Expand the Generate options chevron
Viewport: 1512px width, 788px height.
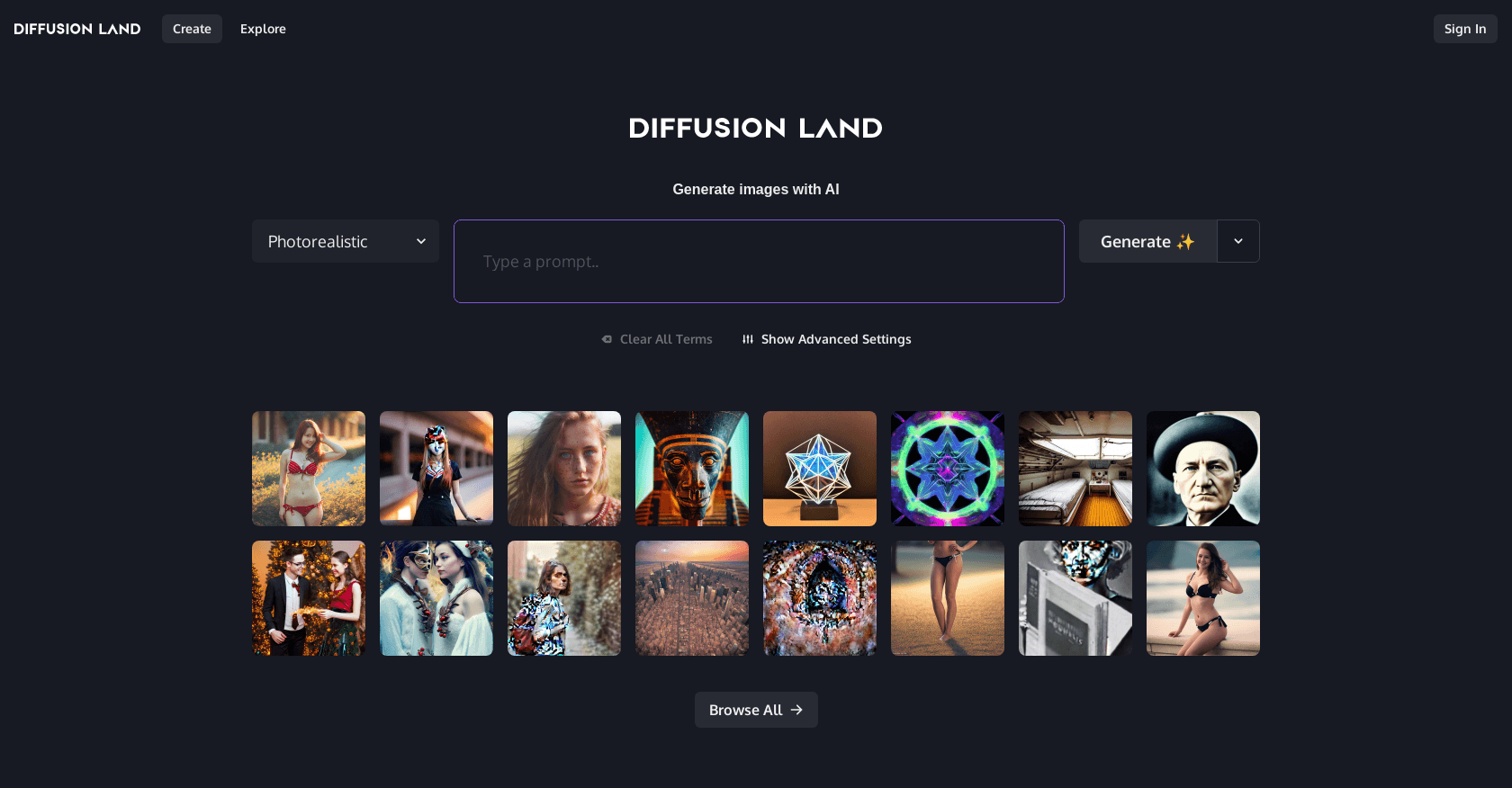(x=1238, y=241)
